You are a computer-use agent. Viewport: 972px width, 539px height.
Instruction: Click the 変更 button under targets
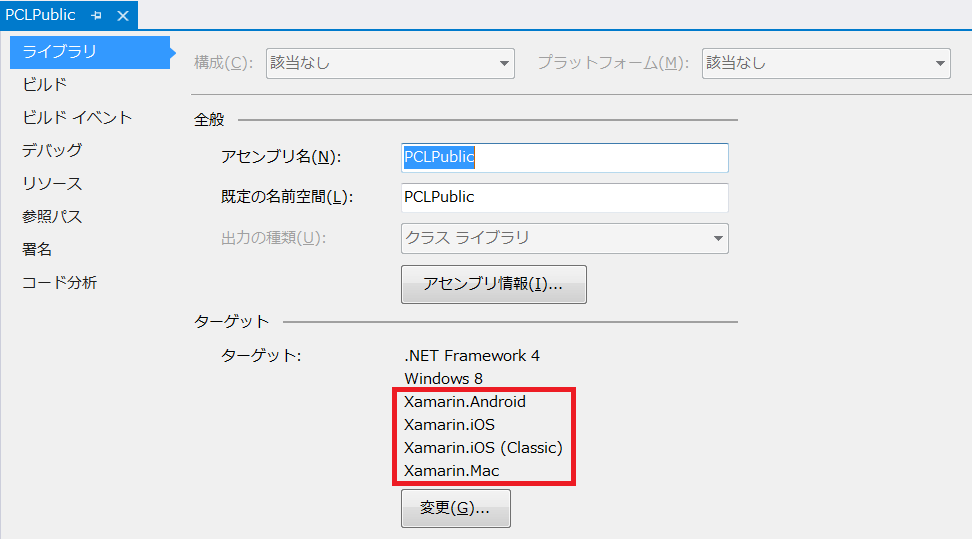point(455,508)
